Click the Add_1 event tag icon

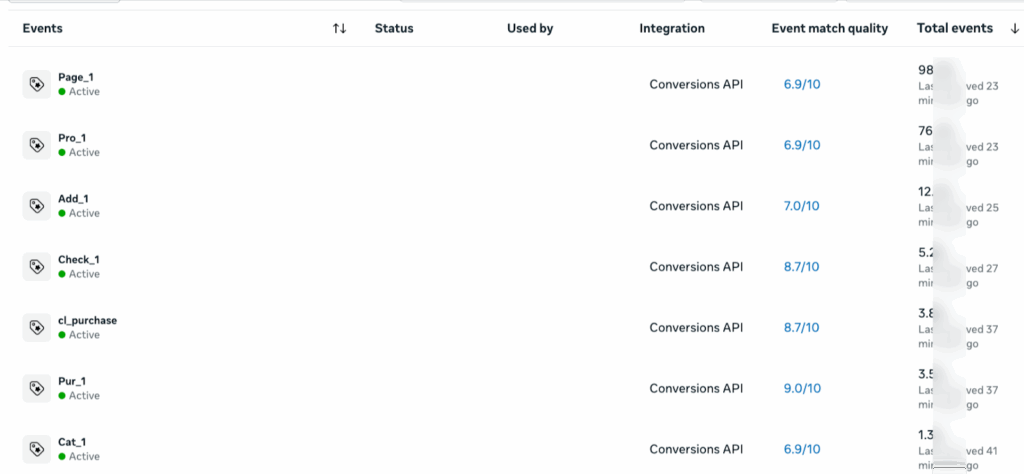(36, 206)
